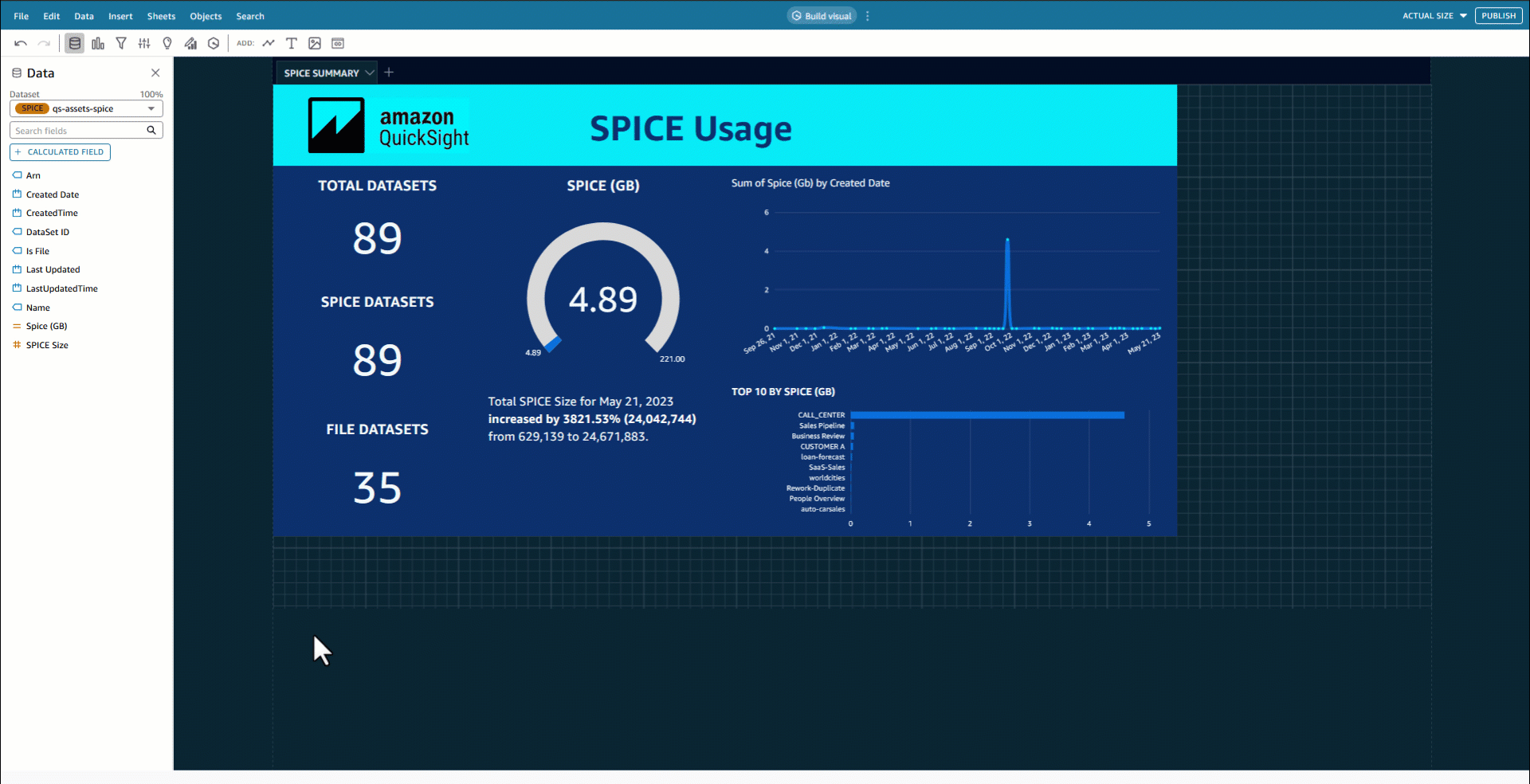Click the amazon QuickSight logo image
The image size is (1530, 784).
pos(389,125)
